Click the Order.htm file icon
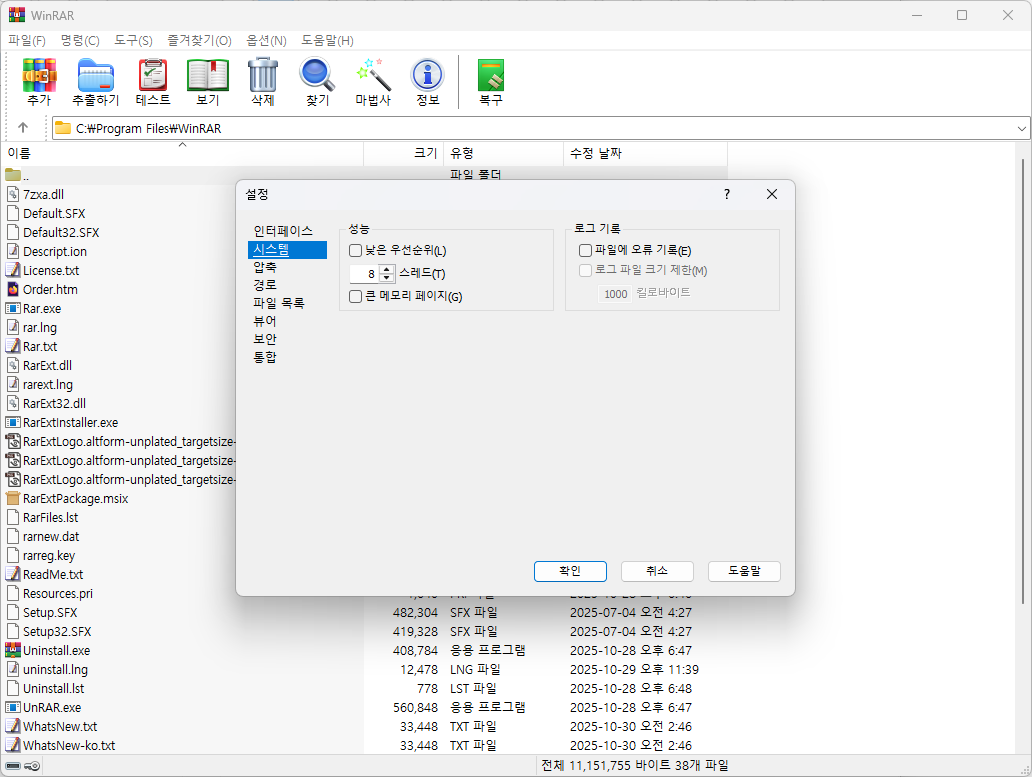The width and height of the screenshot is (1032, 777). coord(13,289)
